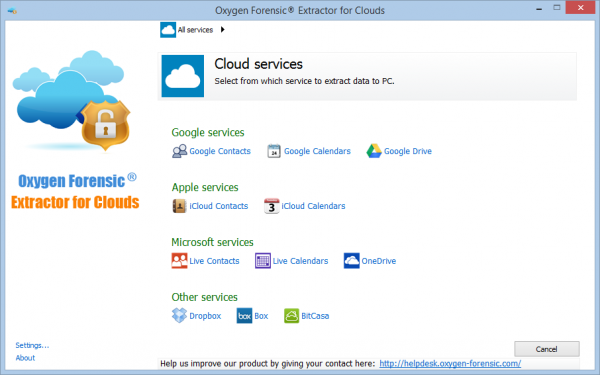Click the Cloud services title text
The image size is (600, 375).
pos(258,64)
